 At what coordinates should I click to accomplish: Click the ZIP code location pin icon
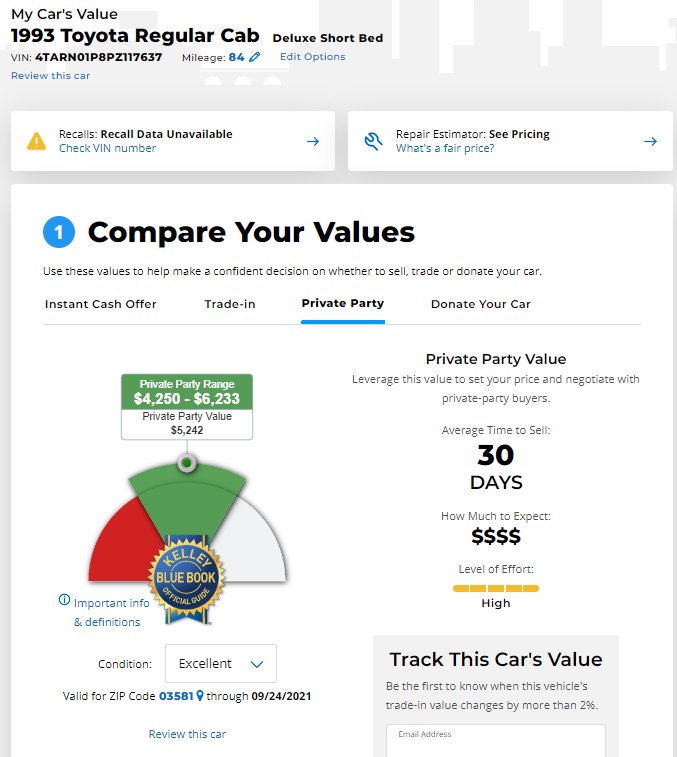point(199,696)
